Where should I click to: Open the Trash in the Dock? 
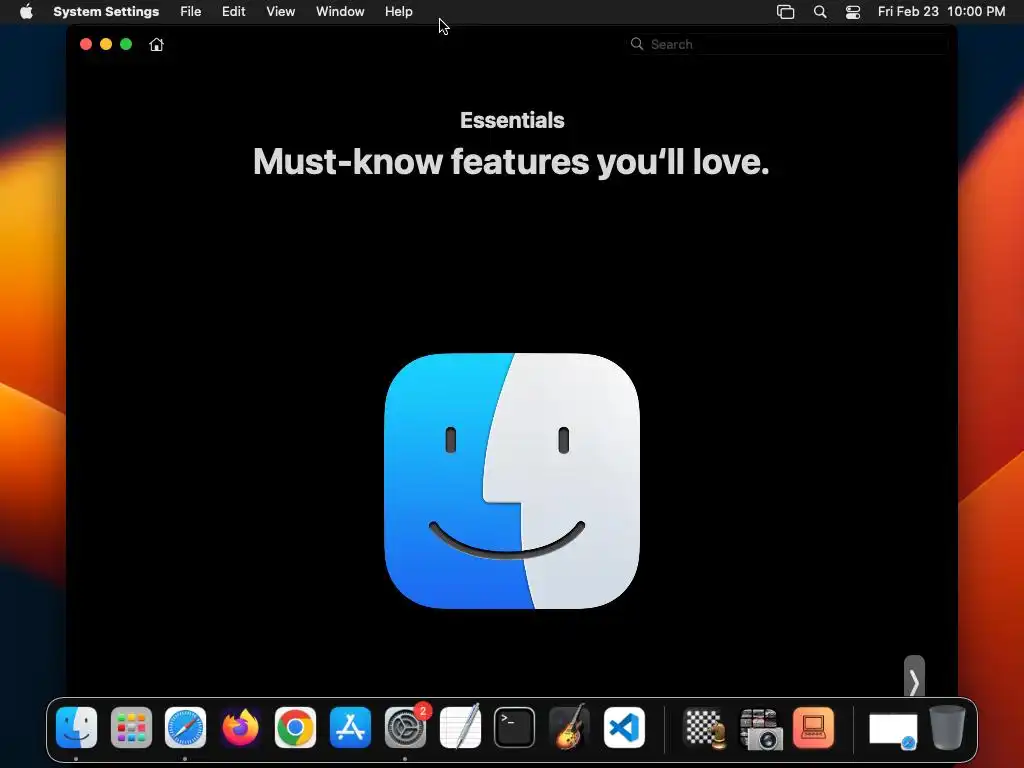(x=947, y=728)
